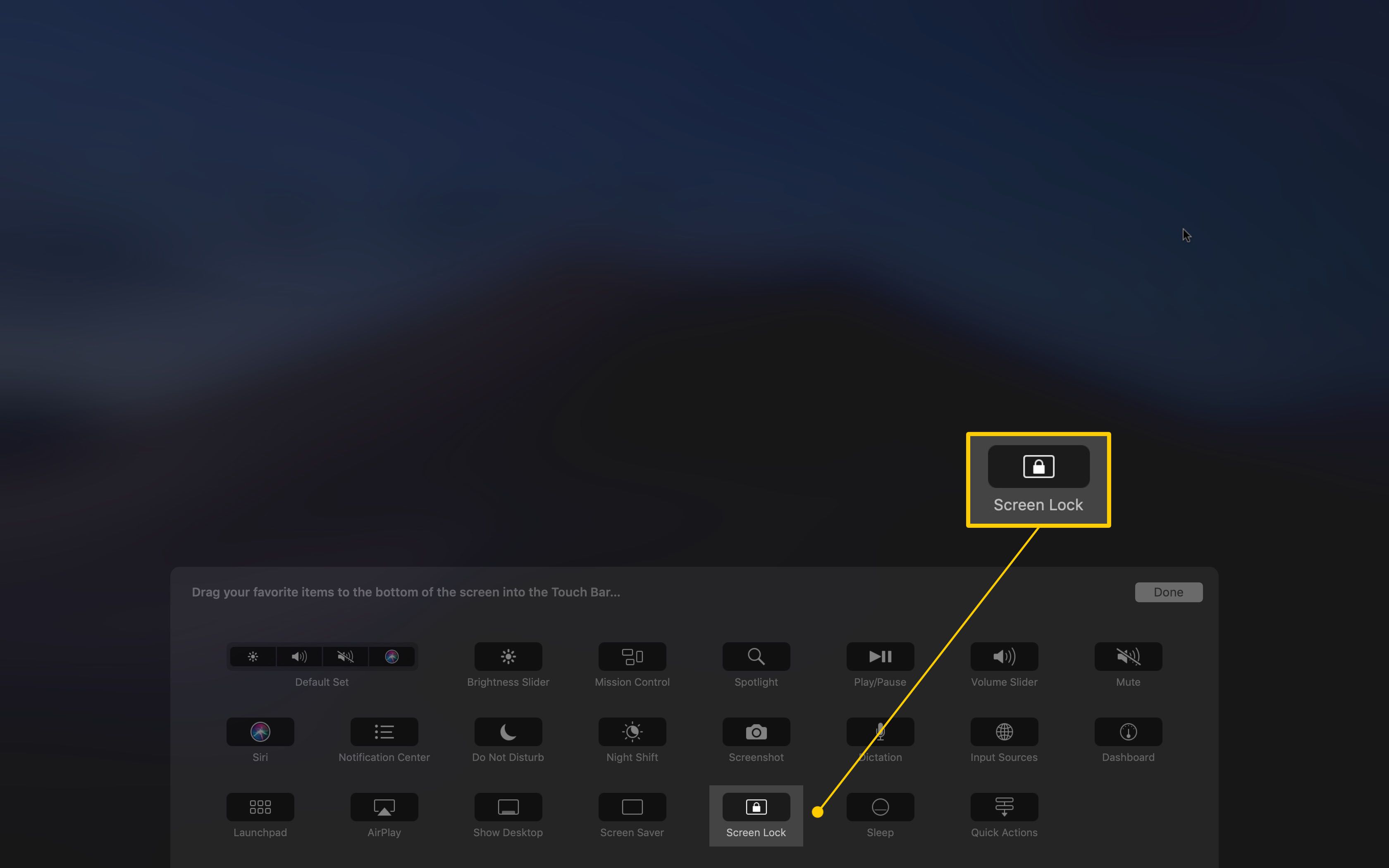Click the Screenshot tool icon
This screenshot has height=868, width=1389.
pyautogui.click(x=756, y=731)
